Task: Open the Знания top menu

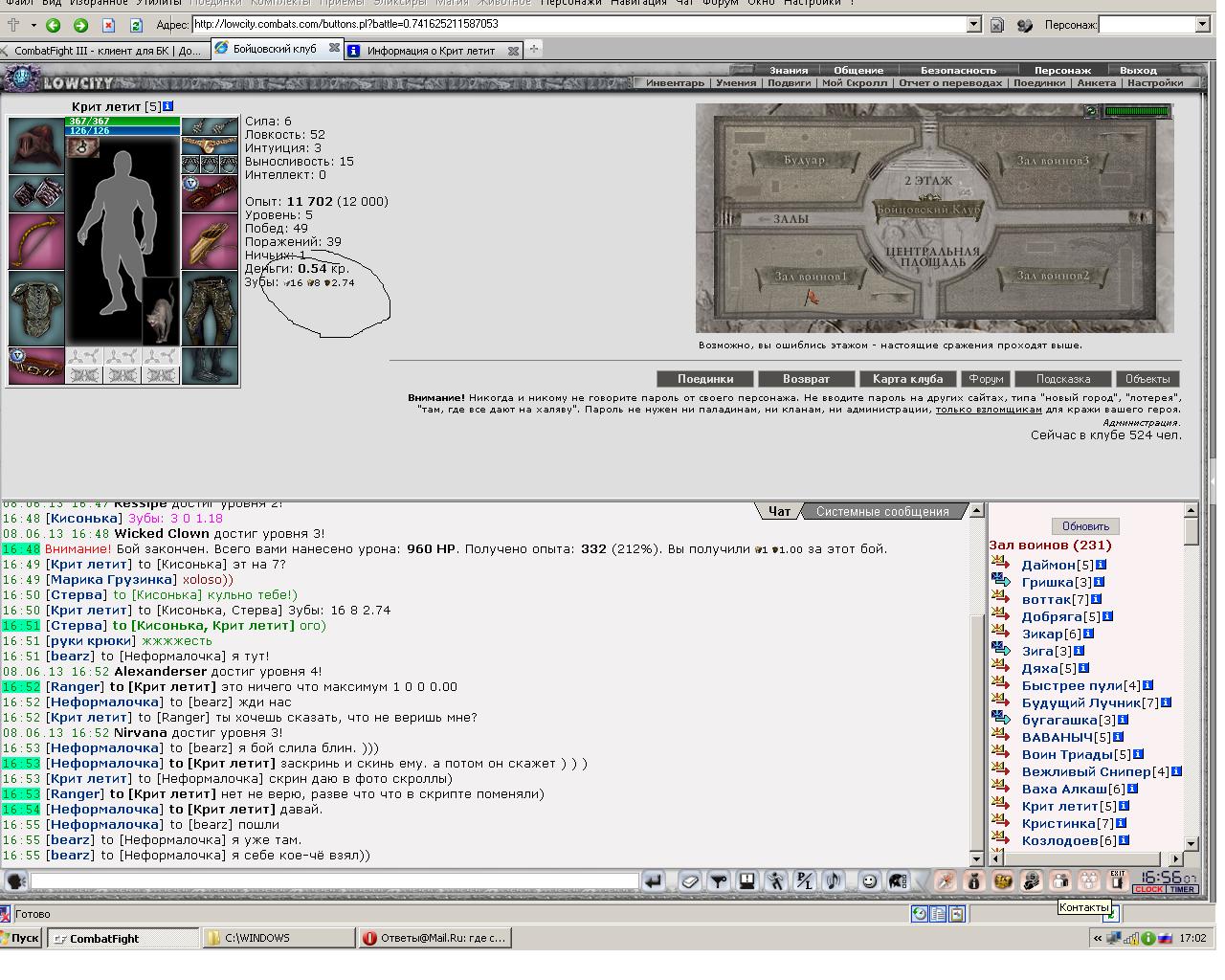Action: click(789, 70)
